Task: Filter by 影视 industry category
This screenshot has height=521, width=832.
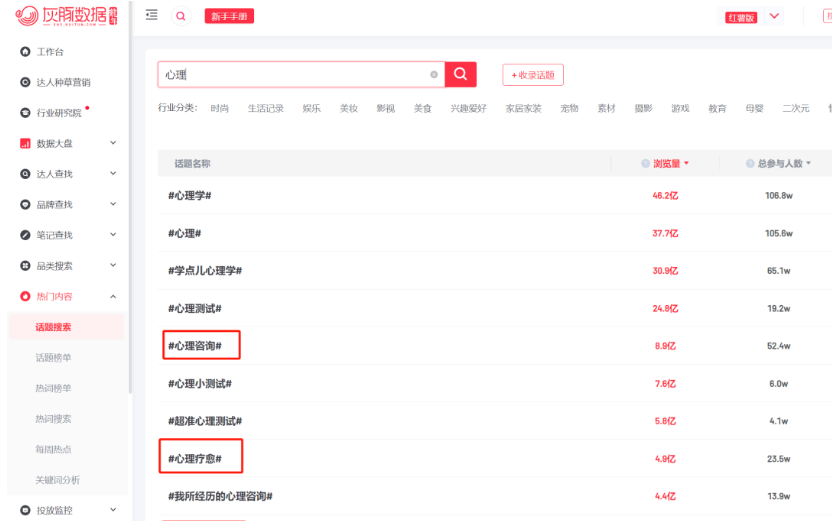Action: click(x=386, y=108)
